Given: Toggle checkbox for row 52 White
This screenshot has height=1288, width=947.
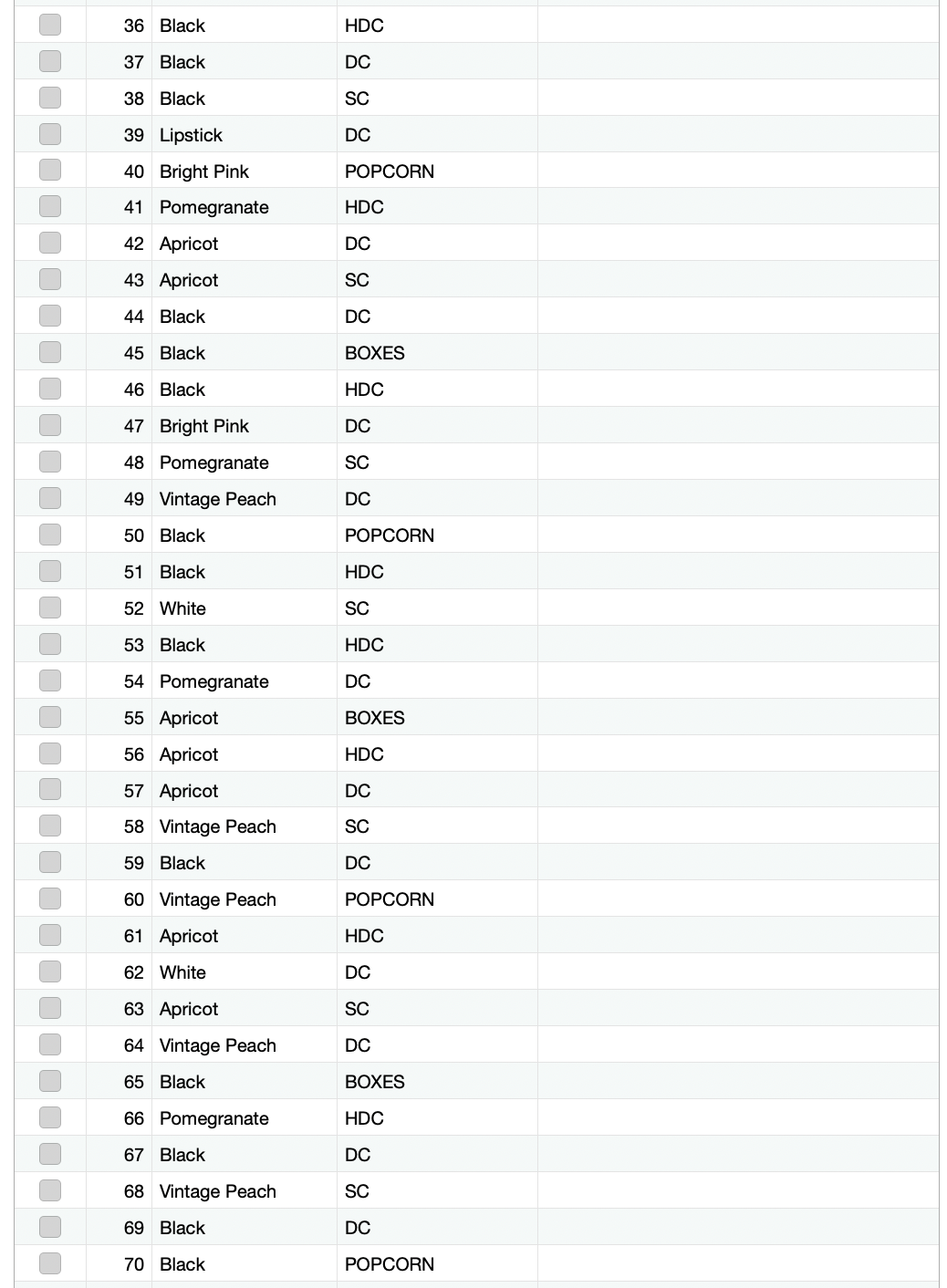Looking at the screenshot, I should 50,608.
